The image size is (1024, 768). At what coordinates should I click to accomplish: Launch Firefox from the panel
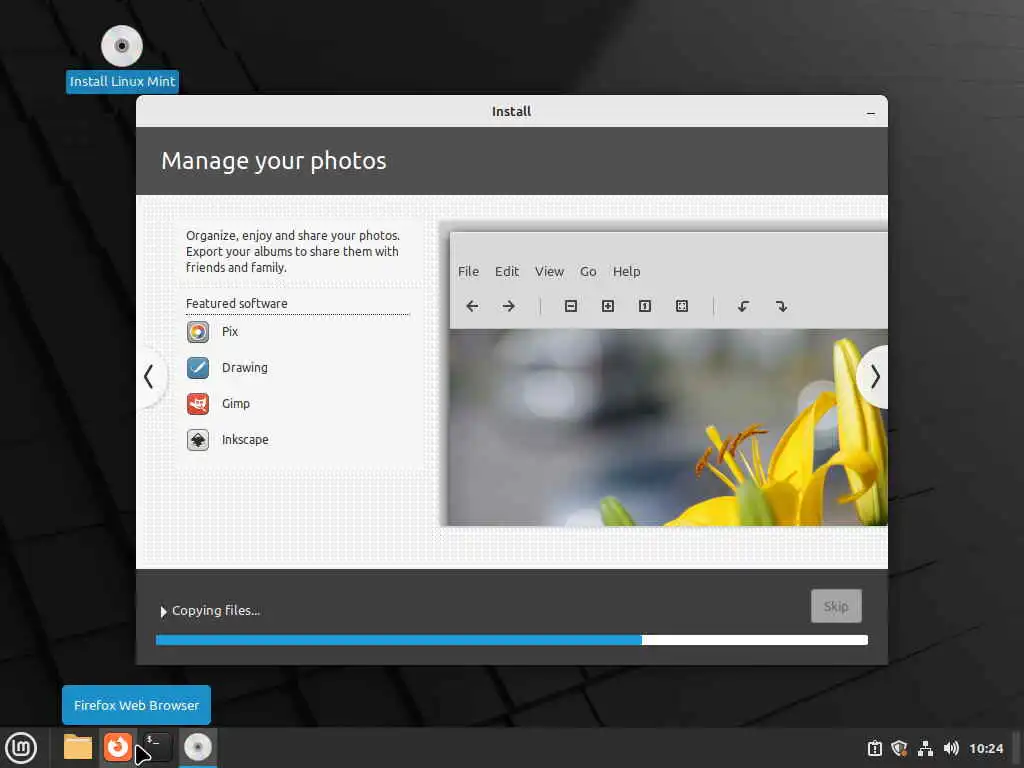118,746
